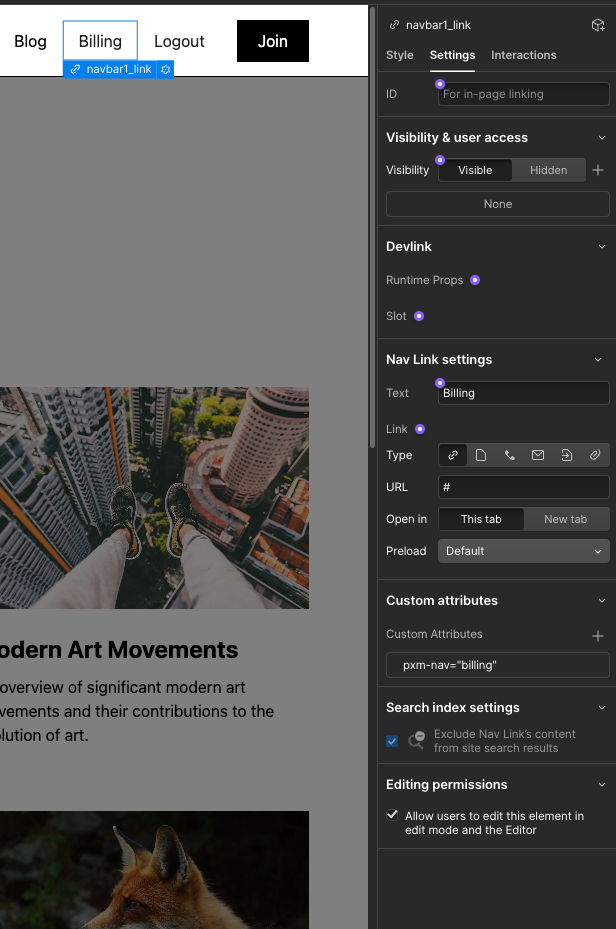The image size is (616, 929).
Task: Click the purple dot beside Runtime Props
Action: (x=475, y=280)
